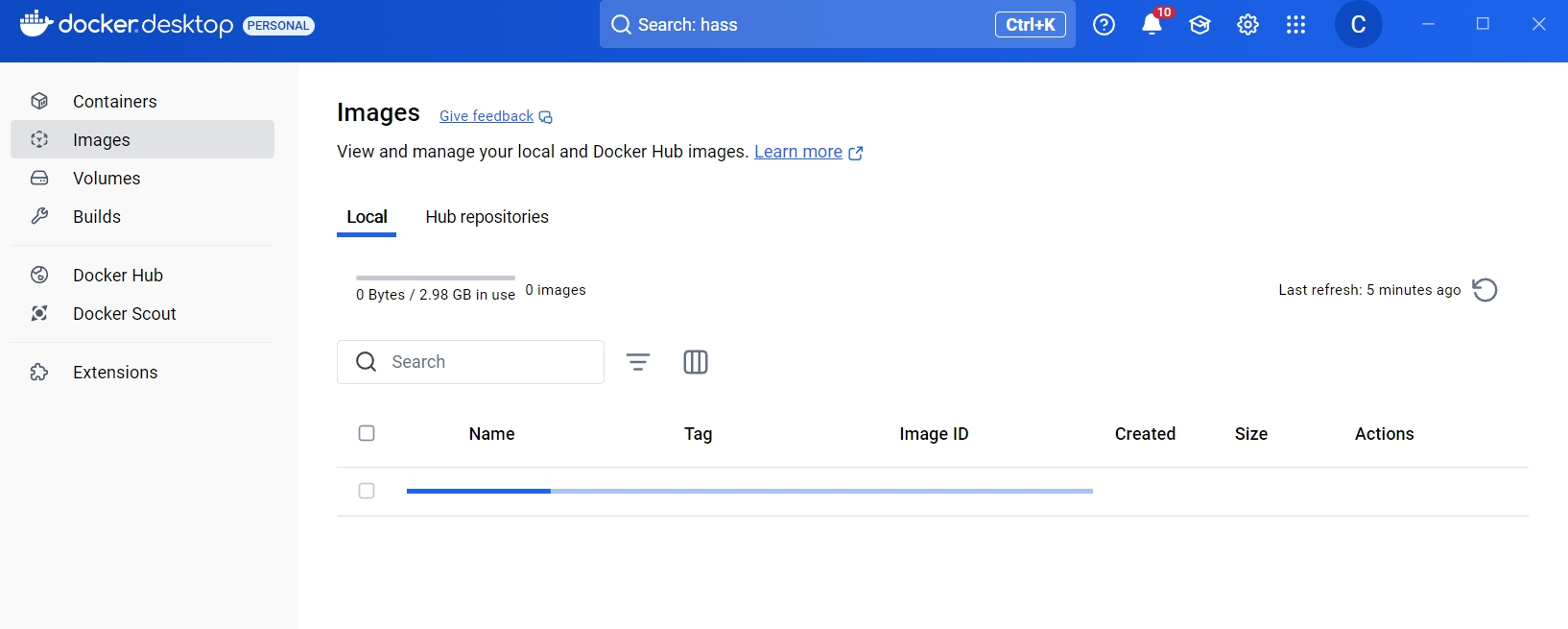This screenshot has width=1568, height=629.
Task: Open the Learn more link
Action: click(797, 152)
